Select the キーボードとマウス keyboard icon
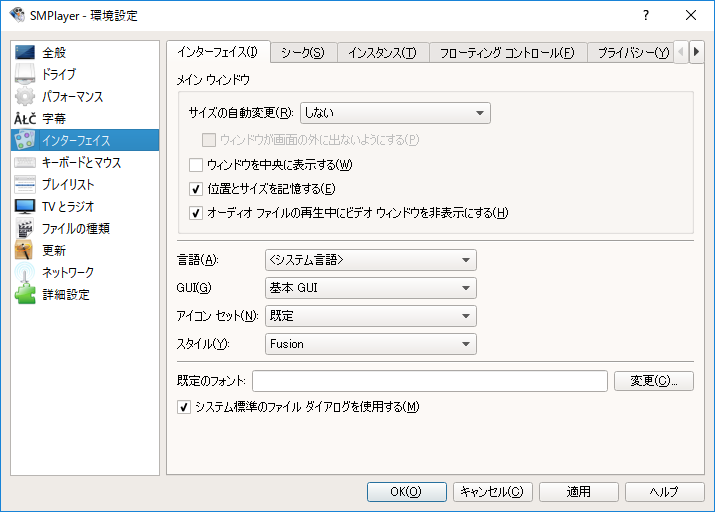The height and width of the screenshot is (512, 715). (x=25, y=162)
